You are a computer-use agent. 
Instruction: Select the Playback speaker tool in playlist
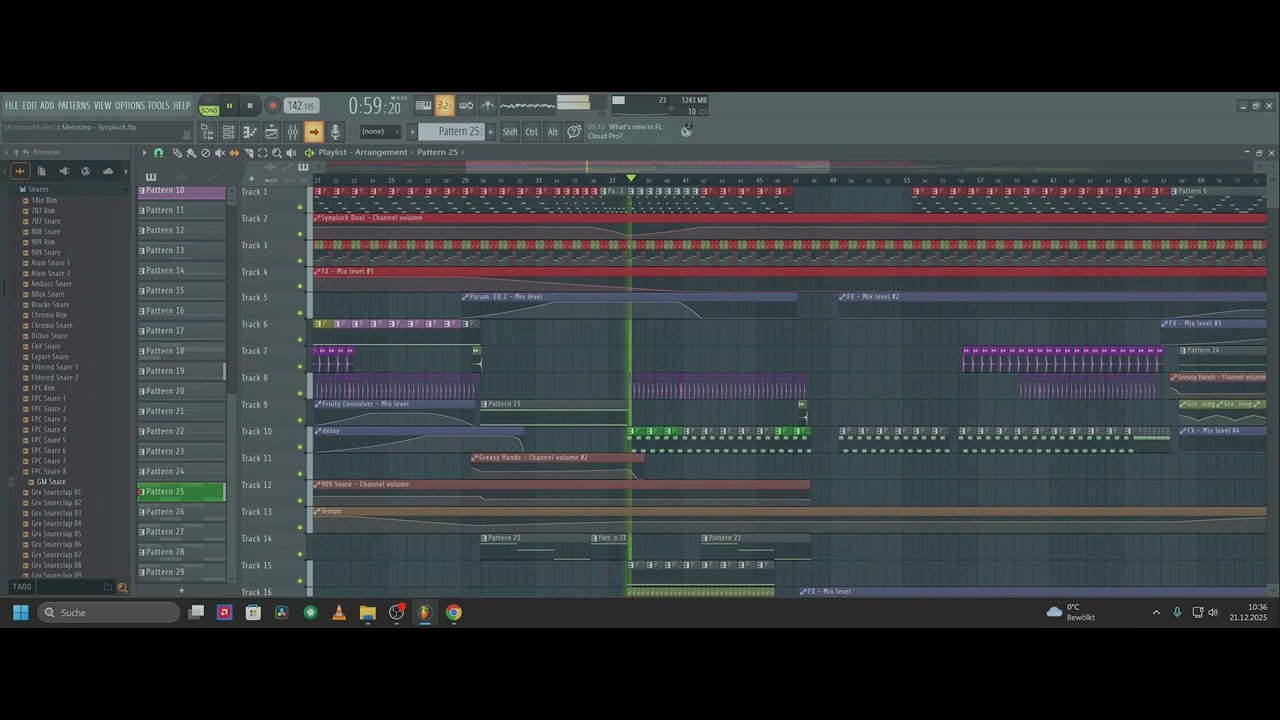tap(291, 153)
